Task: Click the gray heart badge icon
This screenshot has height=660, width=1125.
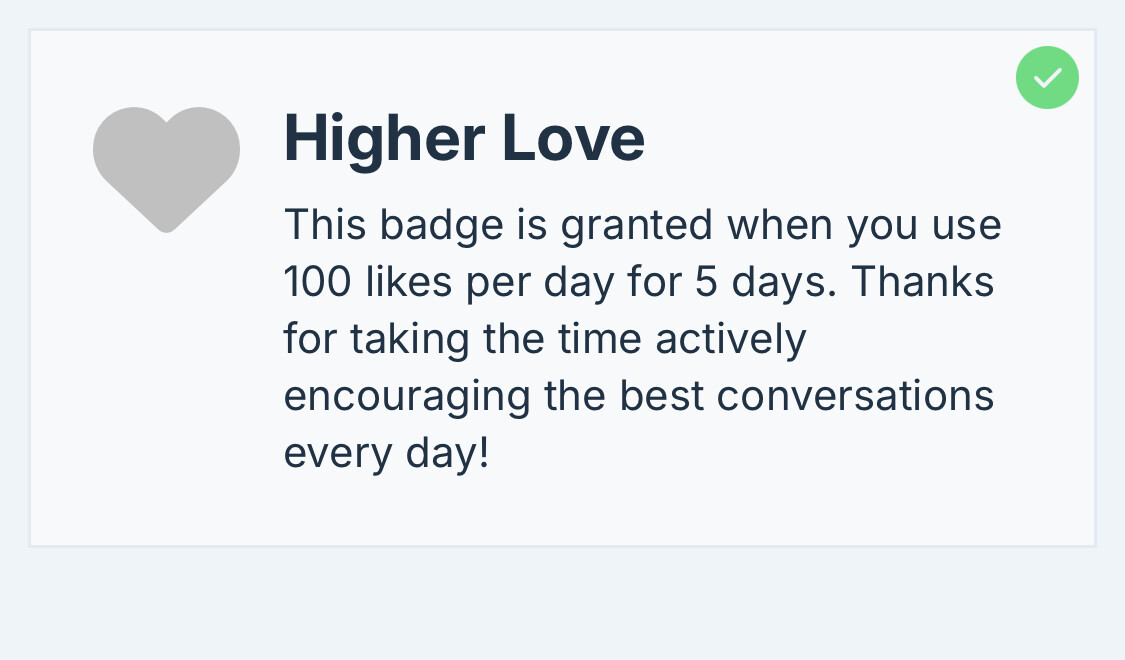Action: 166,170
